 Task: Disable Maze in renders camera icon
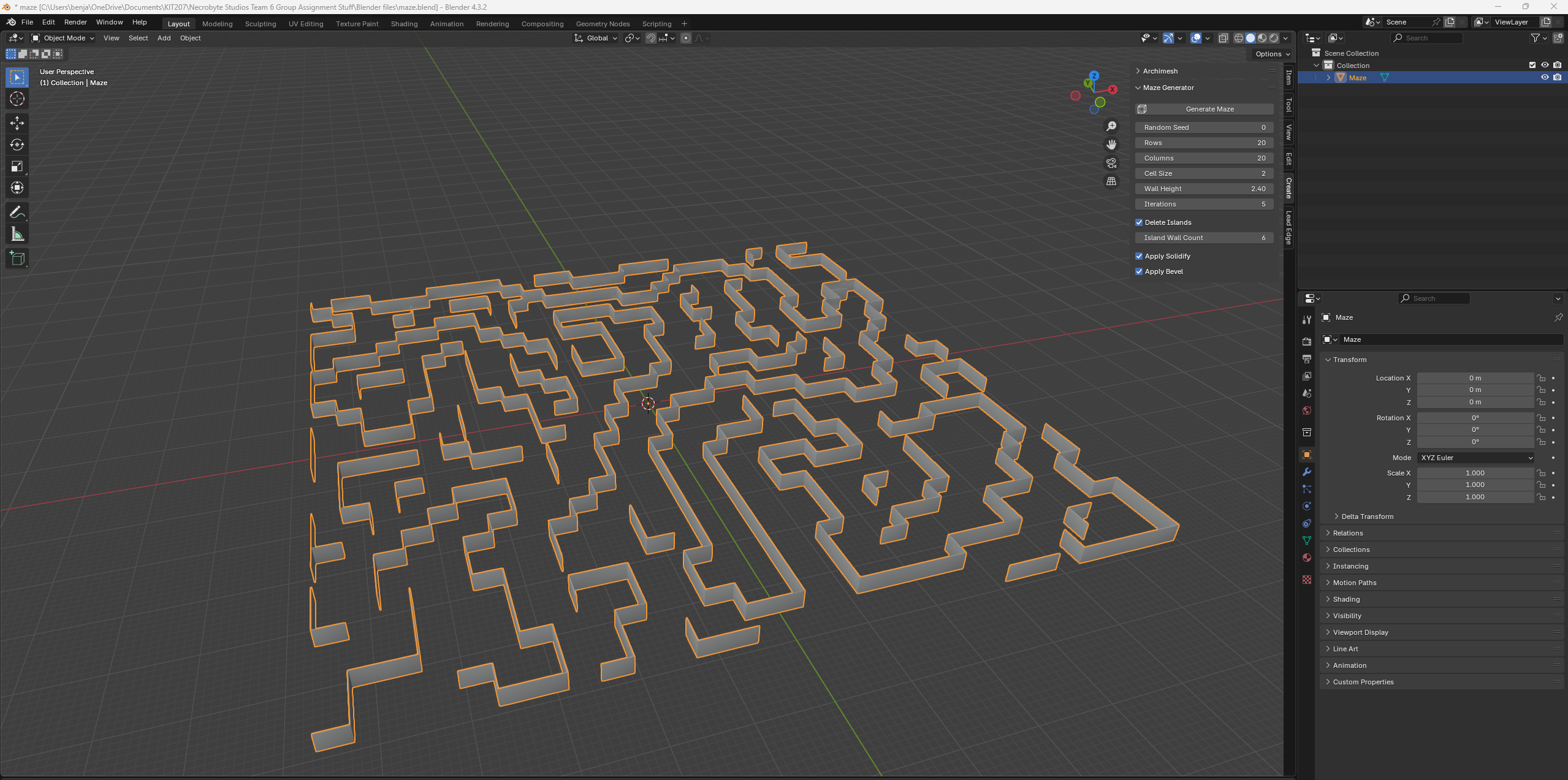1558,77
